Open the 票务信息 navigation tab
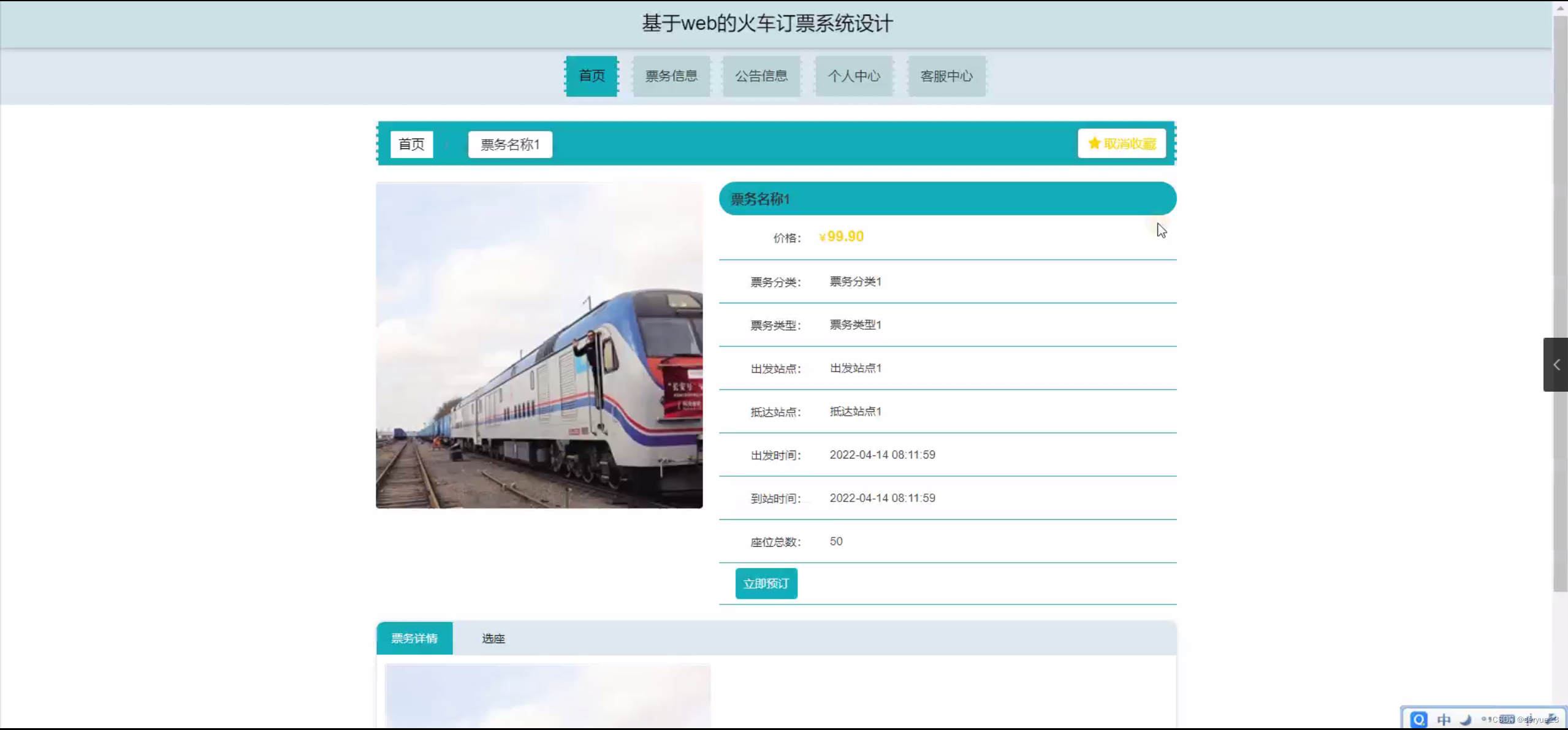This screenshot has width=1568, height=730. 671,76
